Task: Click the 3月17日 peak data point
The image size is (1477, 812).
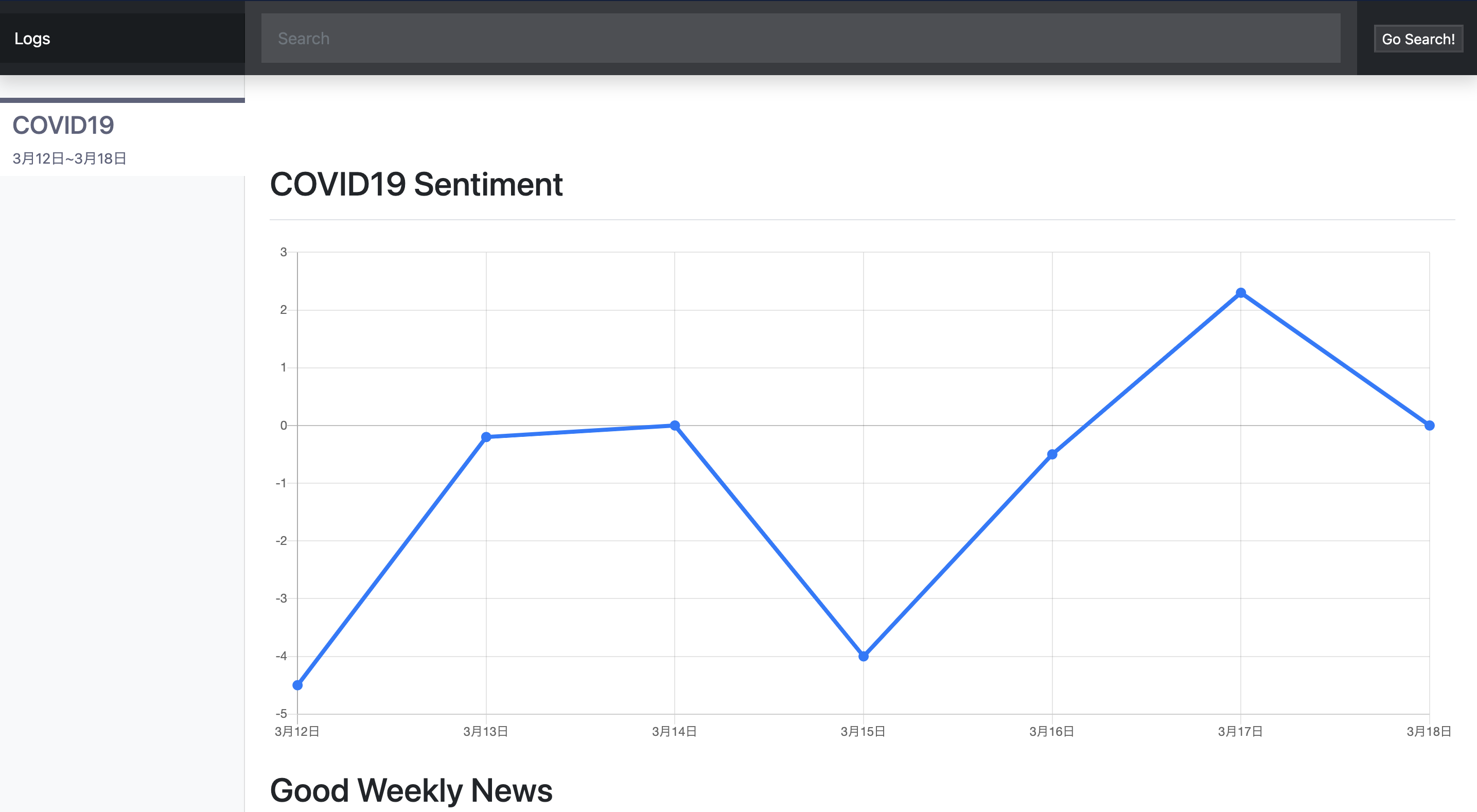Action: 1241,293
